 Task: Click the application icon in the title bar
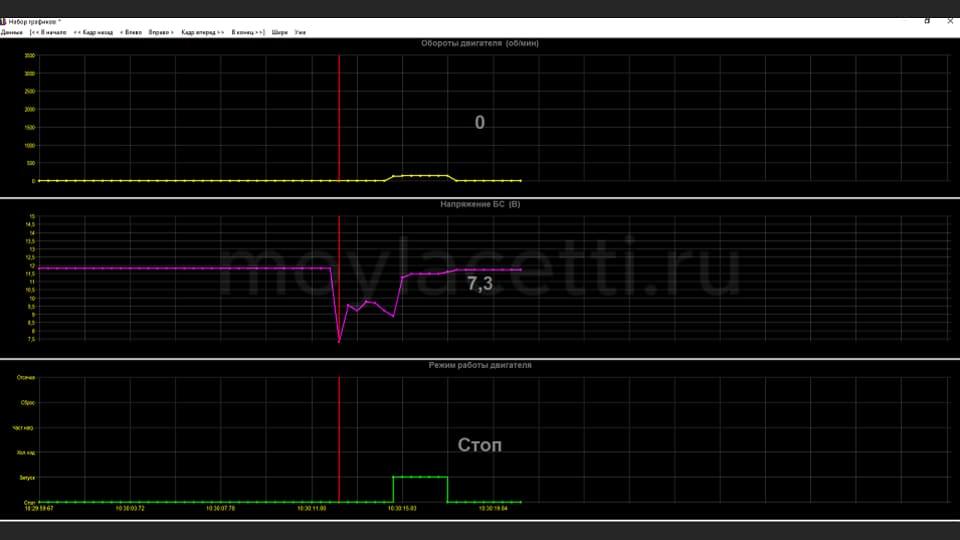coord(4,21)
